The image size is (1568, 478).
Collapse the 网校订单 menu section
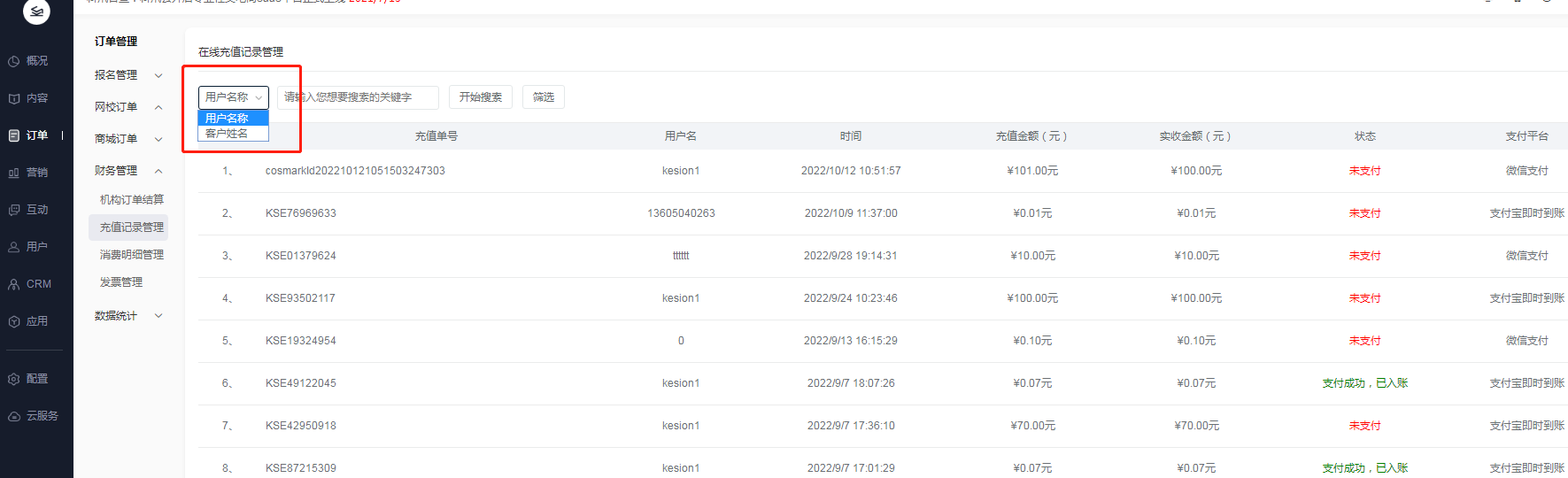click(x=128, y=107)
